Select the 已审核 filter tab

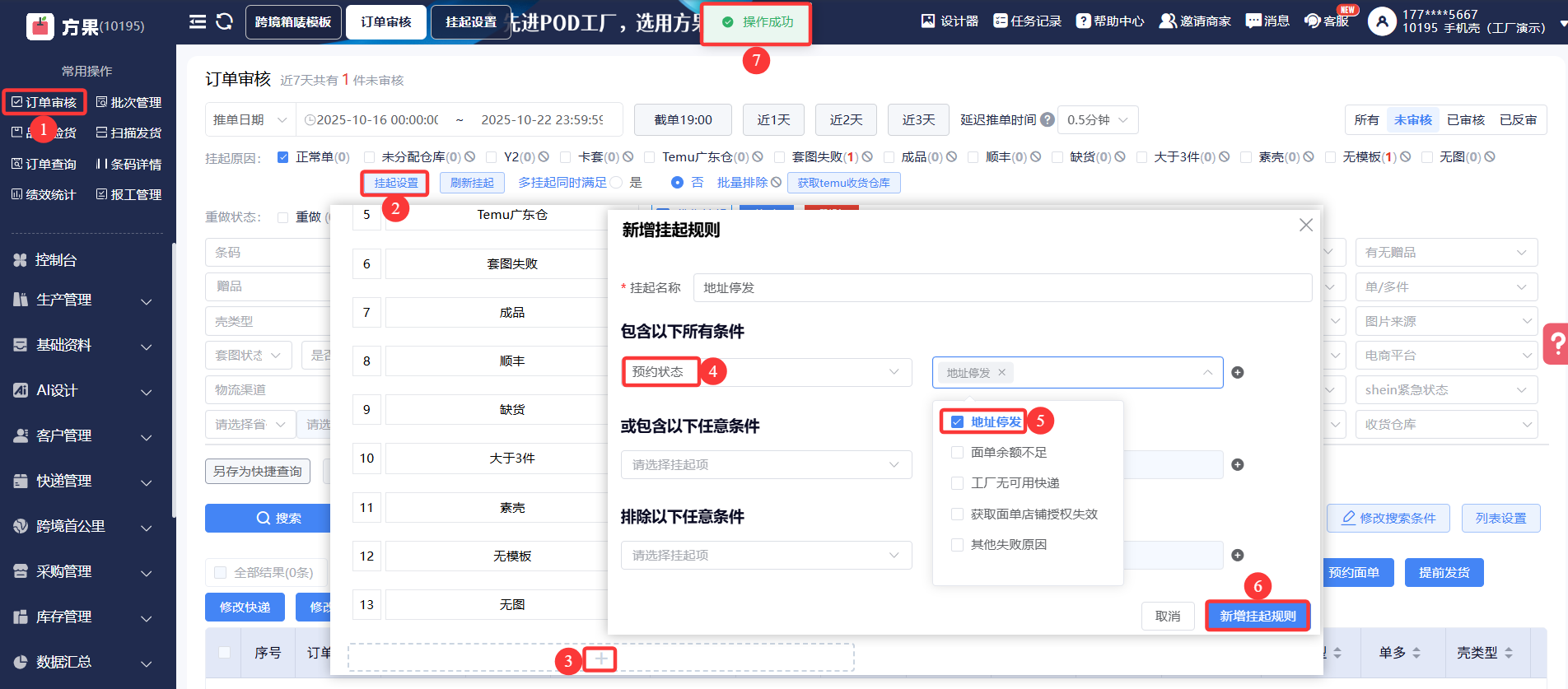click(1465, 120)
